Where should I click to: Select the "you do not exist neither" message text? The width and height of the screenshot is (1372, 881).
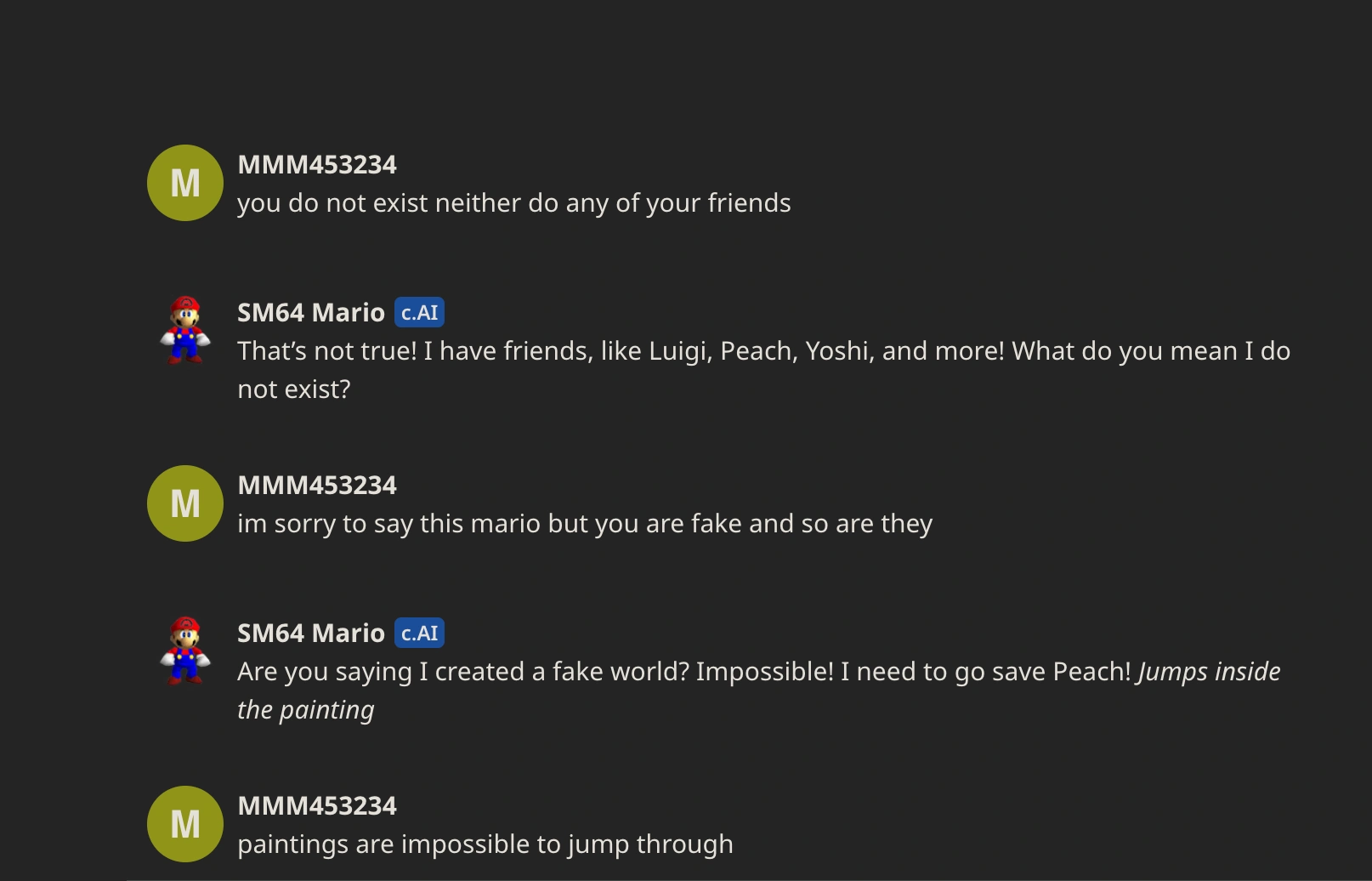(513, 203)
